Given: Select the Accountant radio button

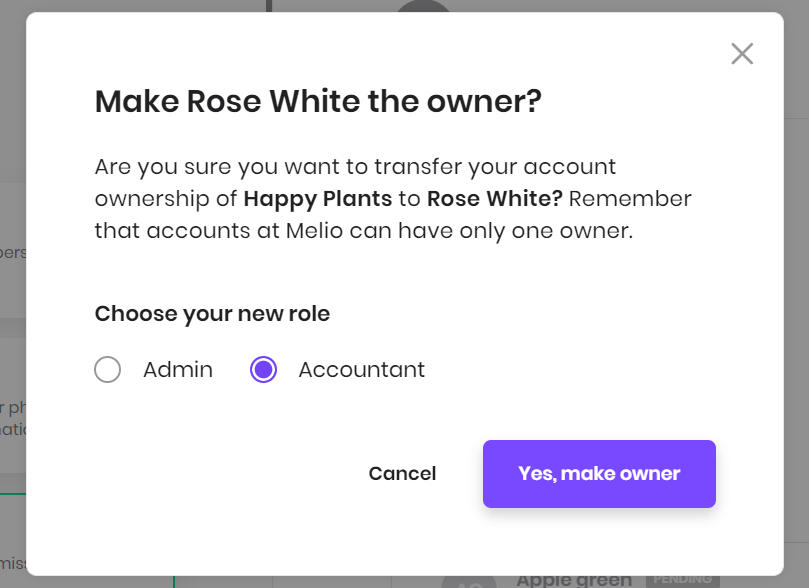Looking at the screenshot, I should pyautogui.click(x=263, y=369).
